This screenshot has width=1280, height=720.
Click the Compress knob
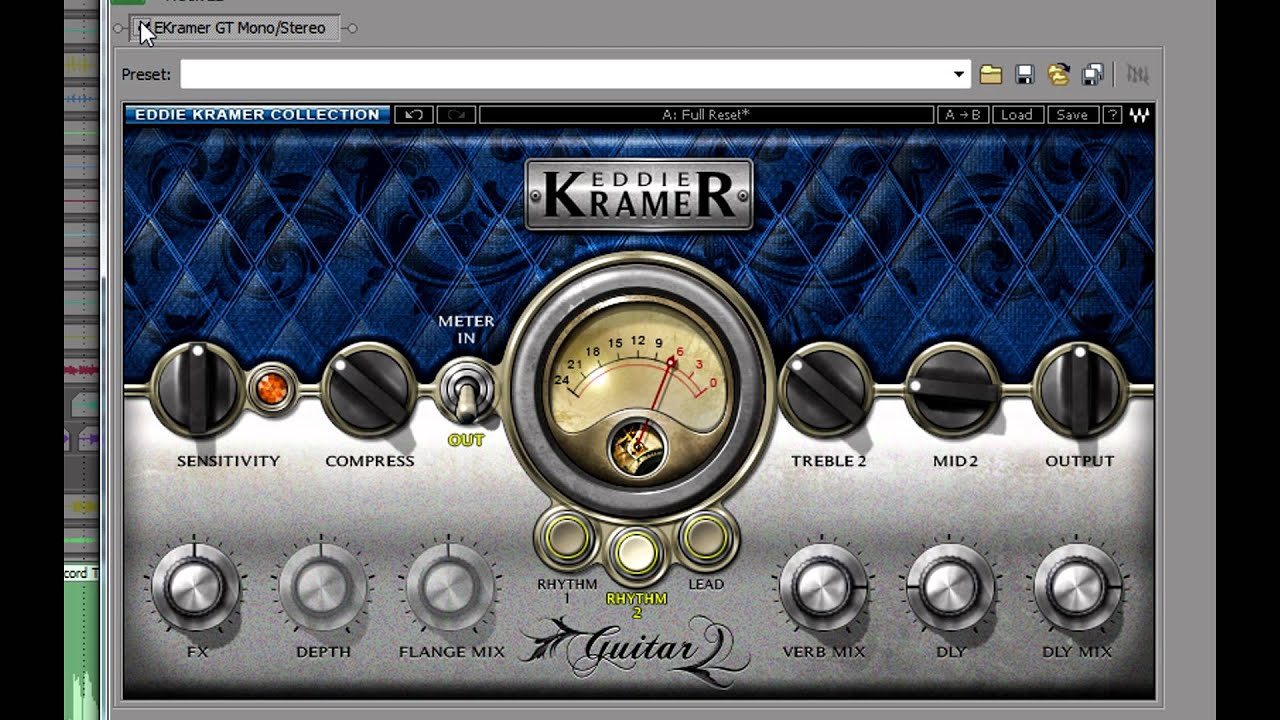tap(368, 390)
